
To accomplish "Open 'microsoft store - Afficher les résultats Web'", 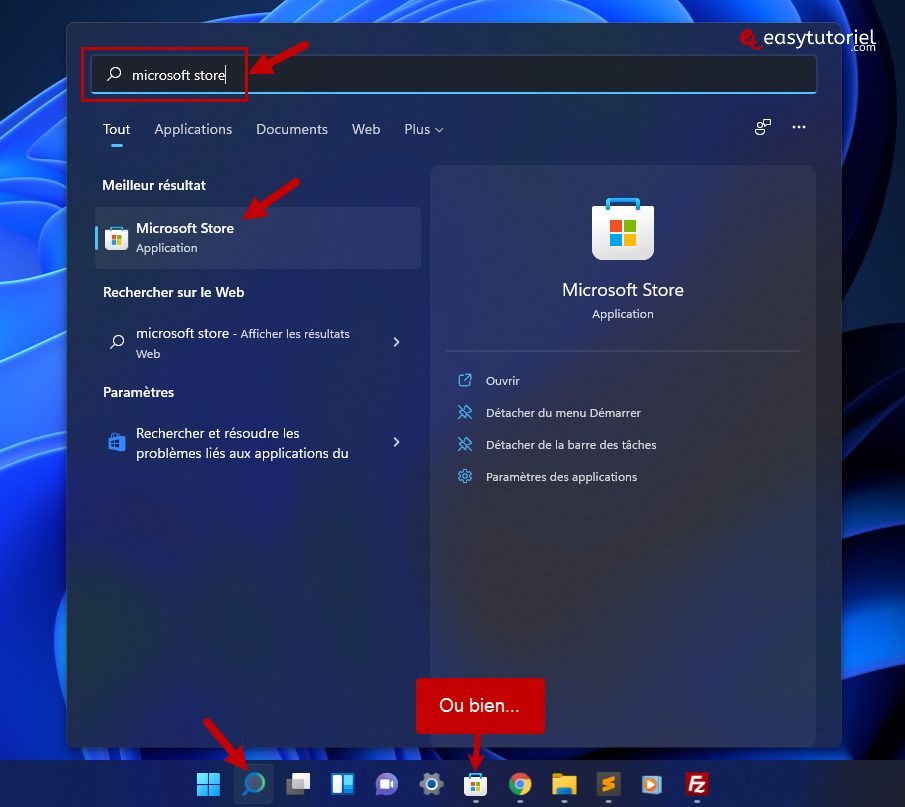I will click(x=258, y=343).
